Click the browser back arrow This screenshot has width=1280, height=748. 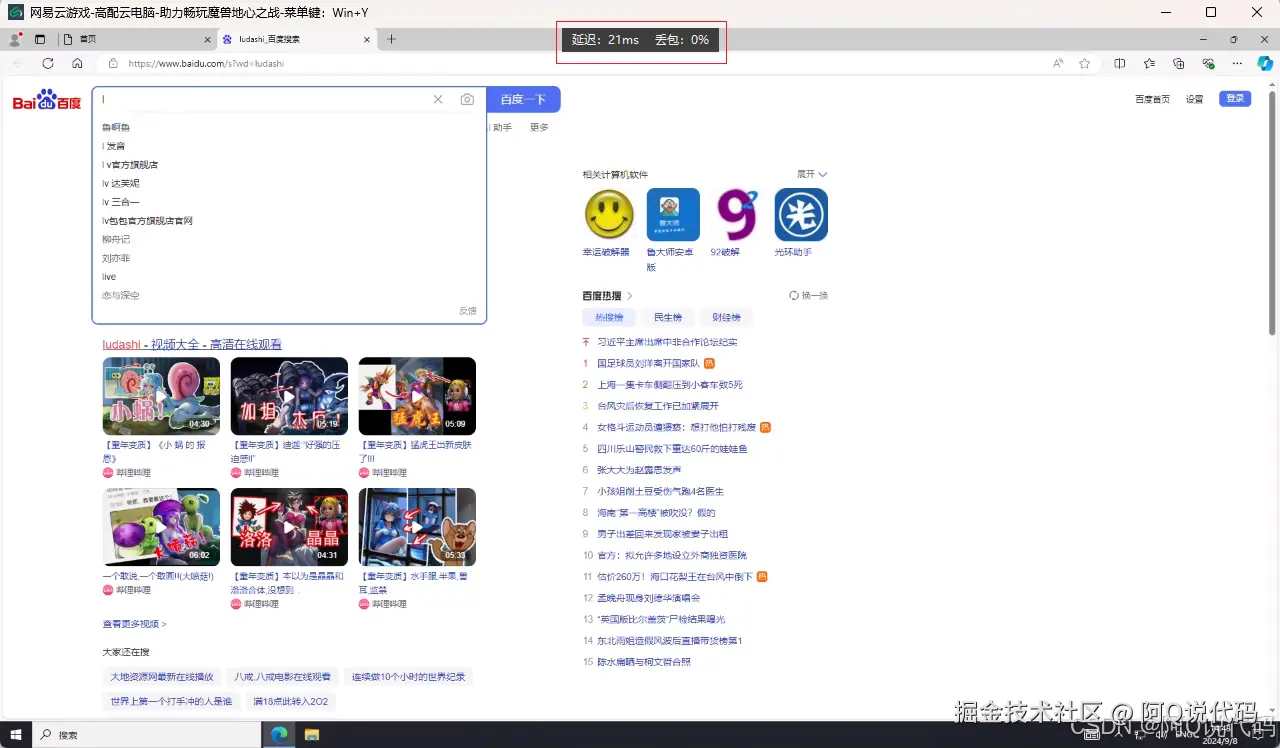[x=17, y=63]
